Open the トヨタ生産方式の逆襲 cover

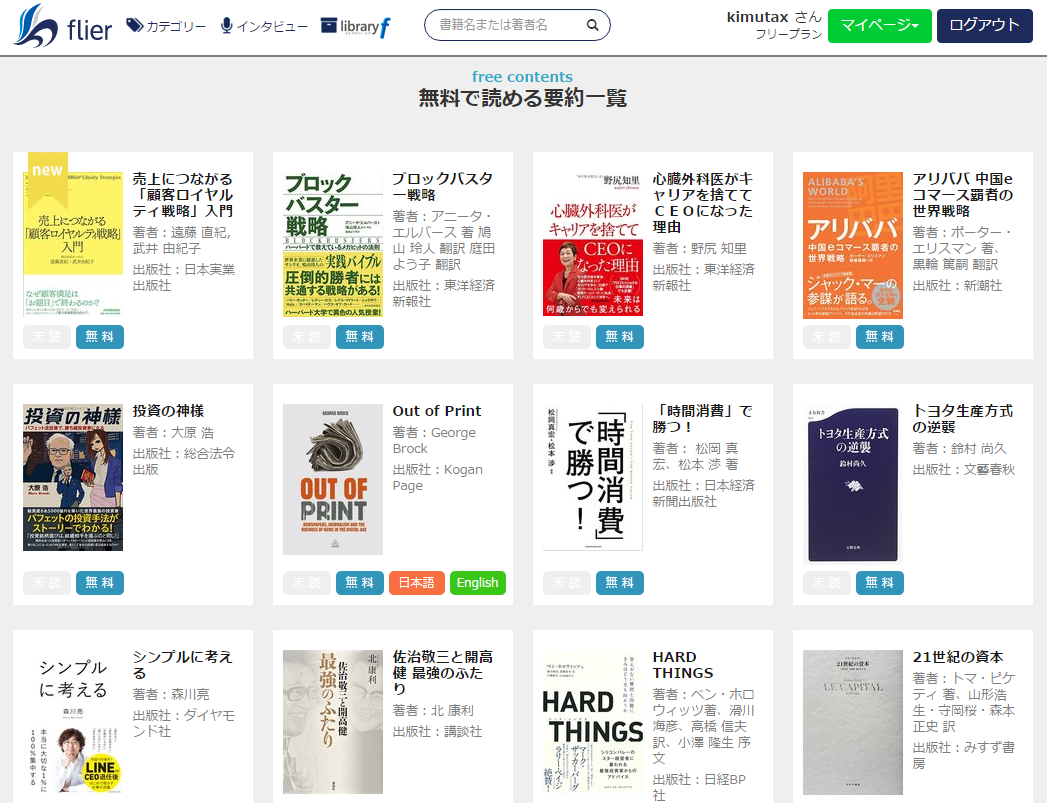(x=853, y=484)
